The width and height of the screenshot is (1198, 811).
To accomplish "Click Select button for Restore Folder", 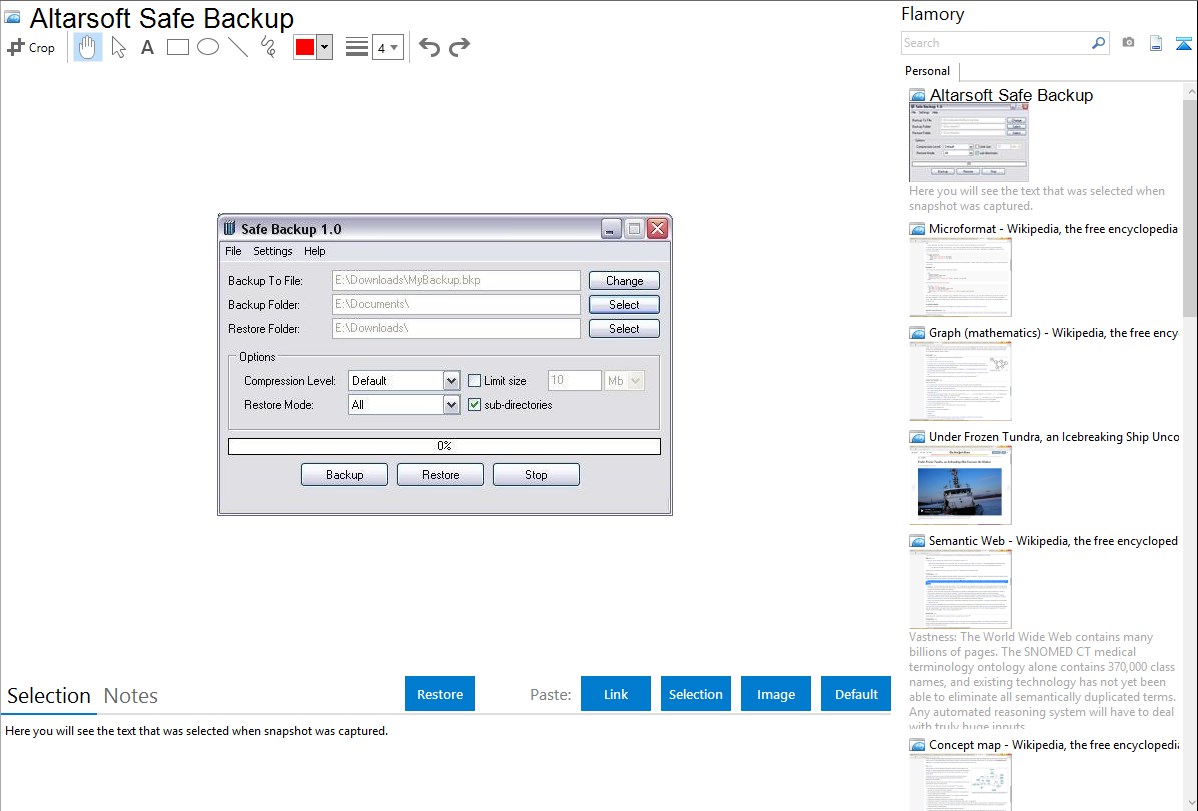I will tap(624, 328).
